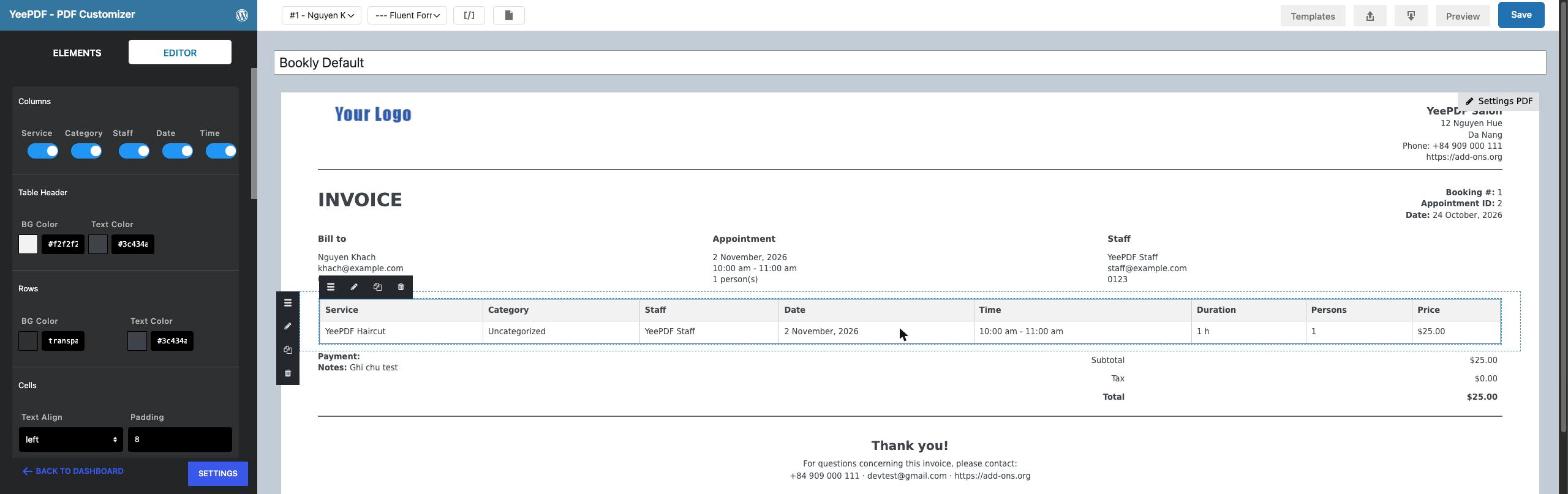This screenshot has width=1568, height=494.
Task: Click the 'YeePDF Haircut' table cell
Action: click(401, 331)
